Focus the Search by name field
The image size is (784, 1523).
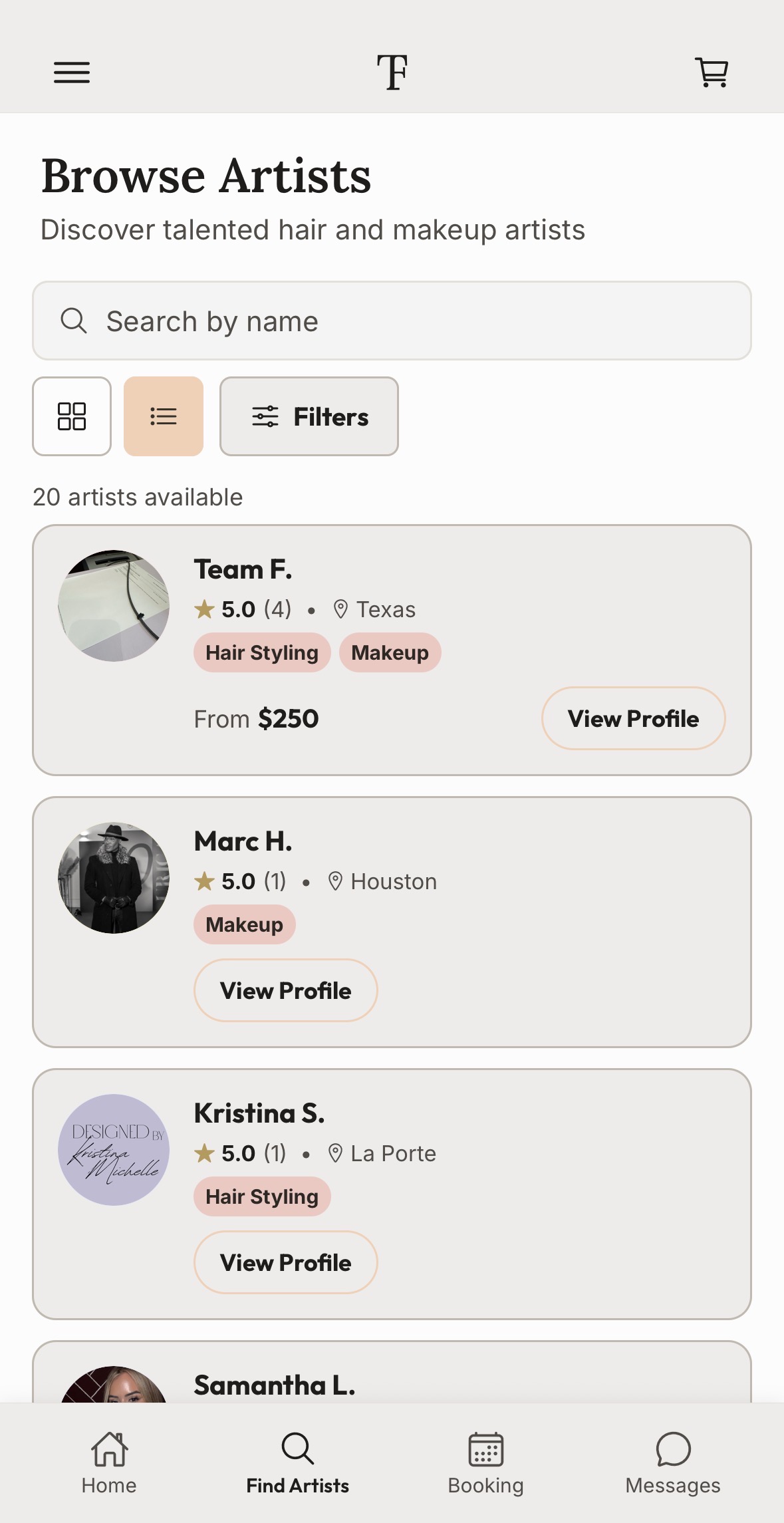[392, 321]
